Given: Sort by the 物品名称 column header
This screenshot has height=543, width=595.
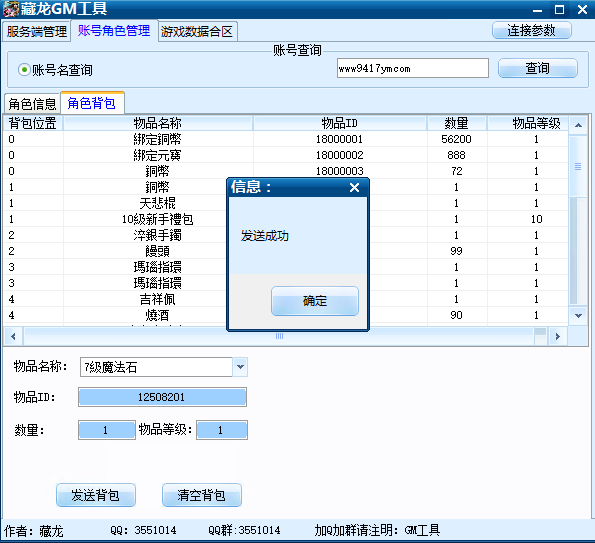Looking at the screenshot, I should point(157,123).
